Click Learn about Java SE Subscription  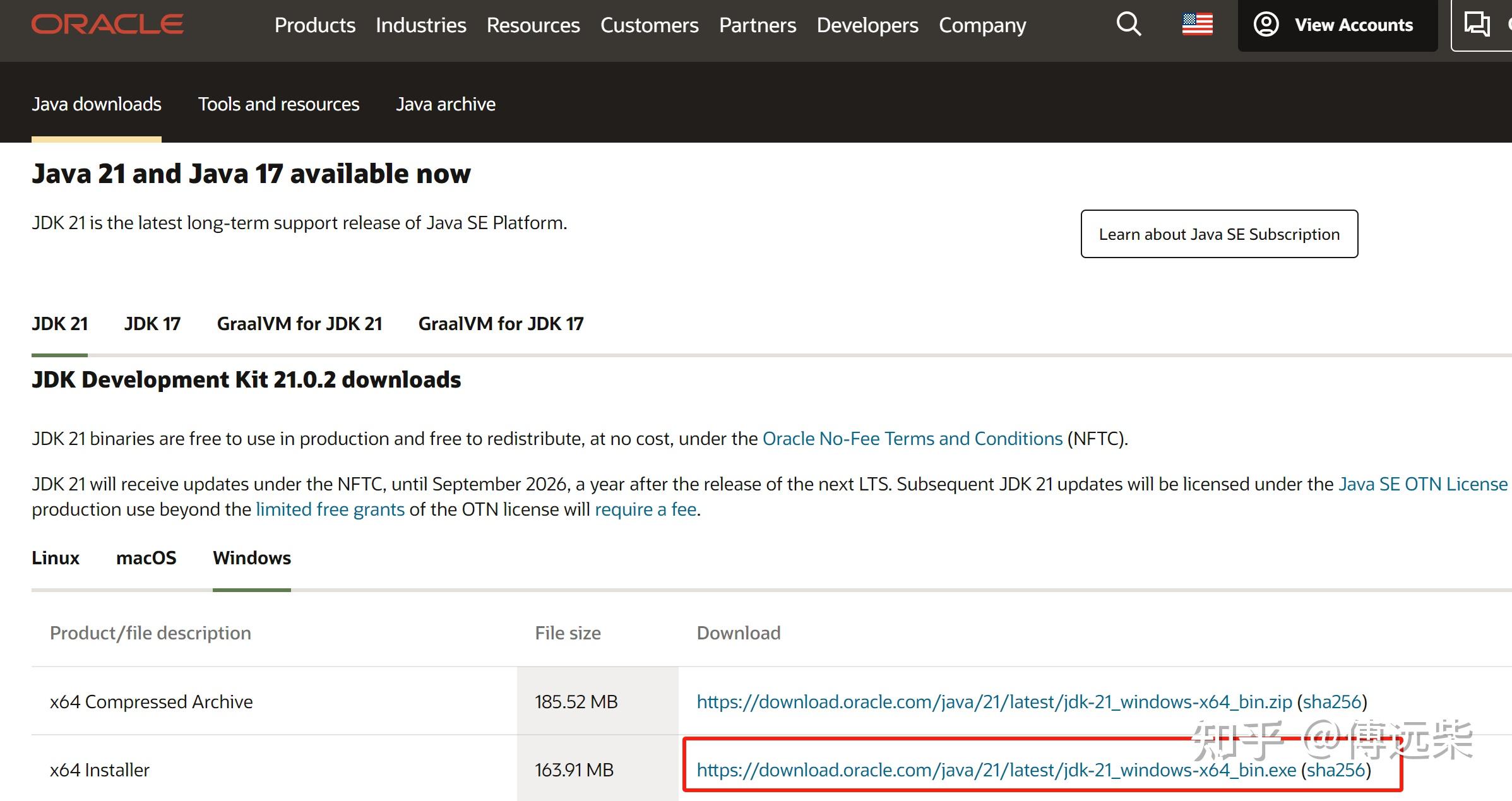1219,234
